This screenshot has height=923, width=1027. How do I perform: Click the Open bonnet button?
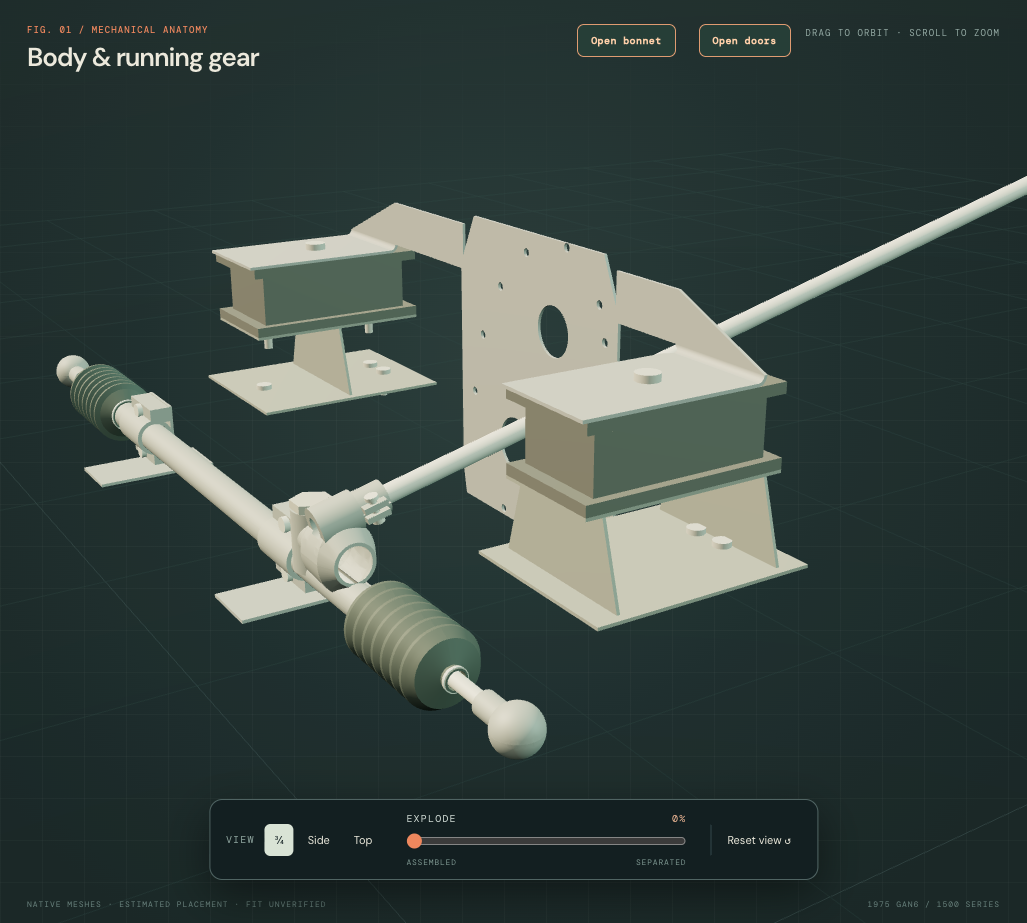click(x=626, y=41)
